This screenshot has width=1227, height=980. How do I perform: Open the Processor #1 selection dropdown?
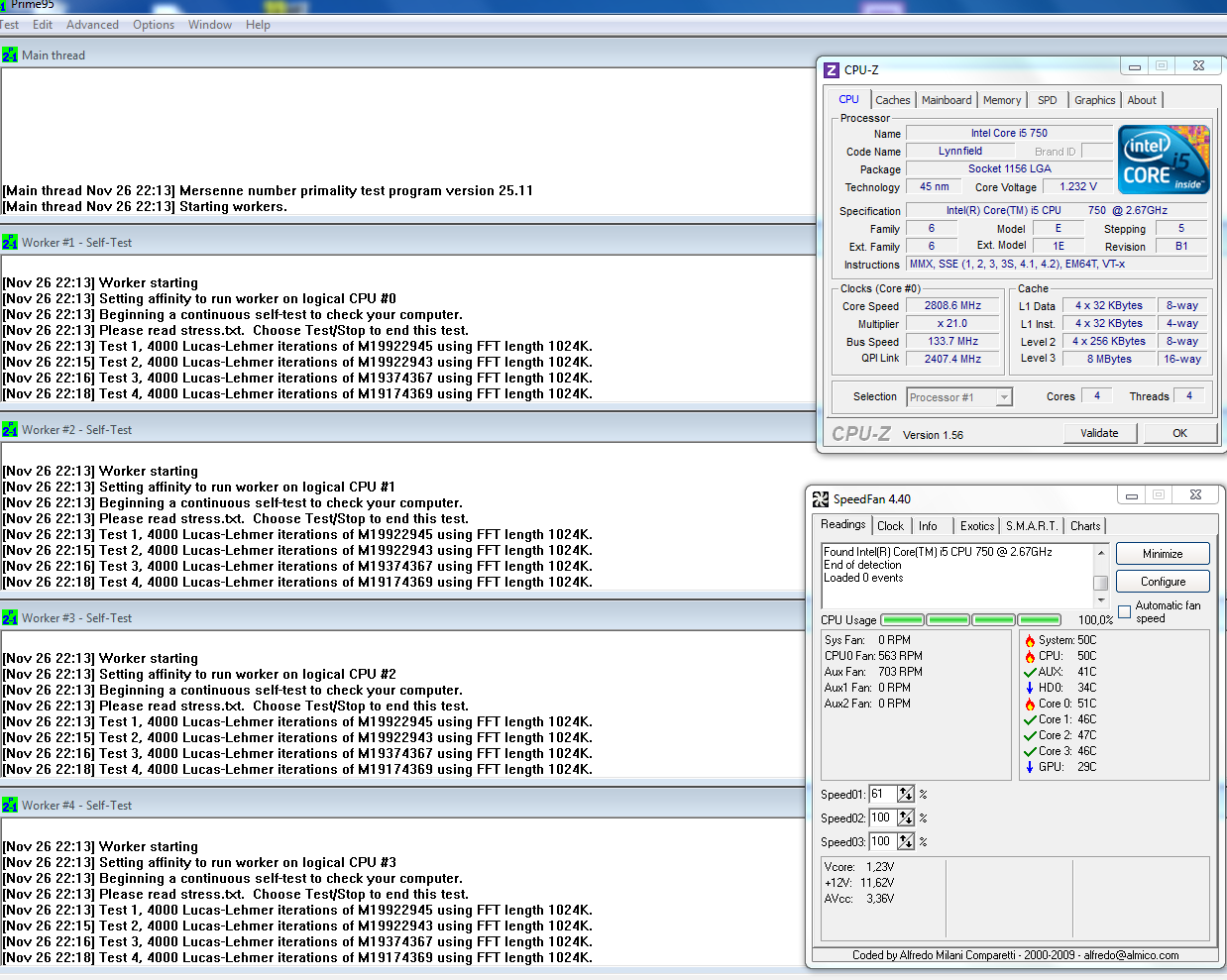(1004, 397)
